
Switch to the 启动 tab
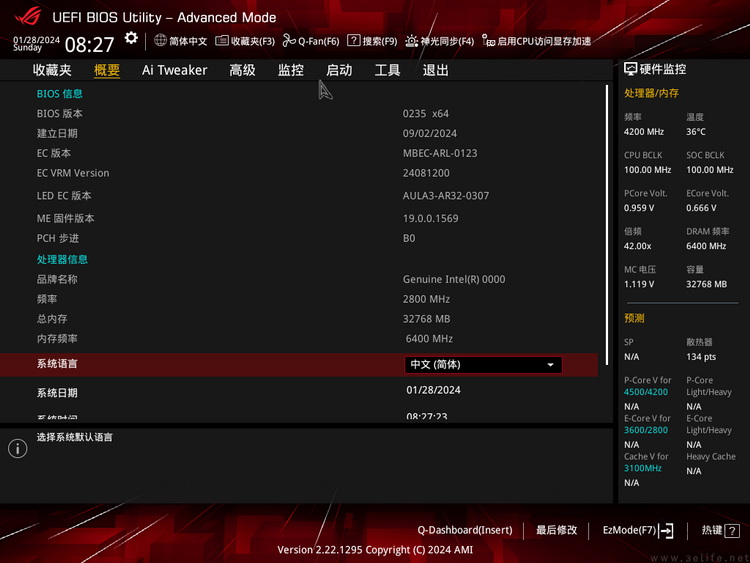pyautogui.click(x=339, y=70)
